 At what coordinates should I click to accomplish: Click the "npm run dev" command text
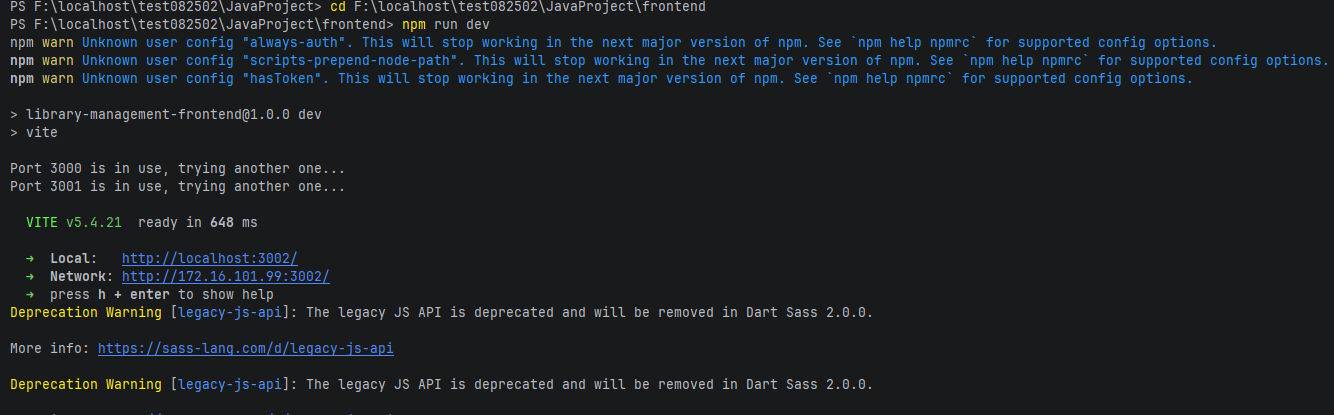tap(446, 24)
